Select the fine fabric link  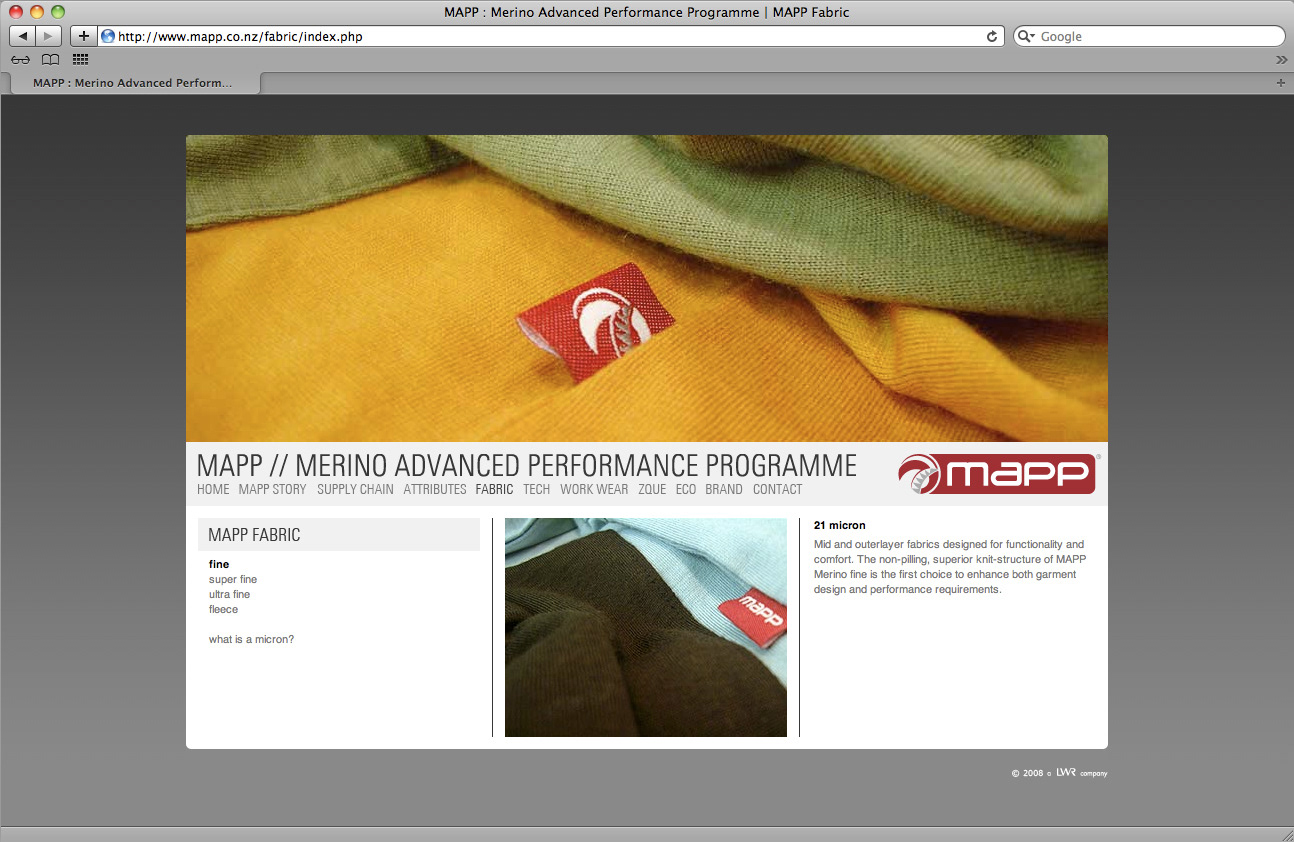pyautogui.click(x=219, y=564)
